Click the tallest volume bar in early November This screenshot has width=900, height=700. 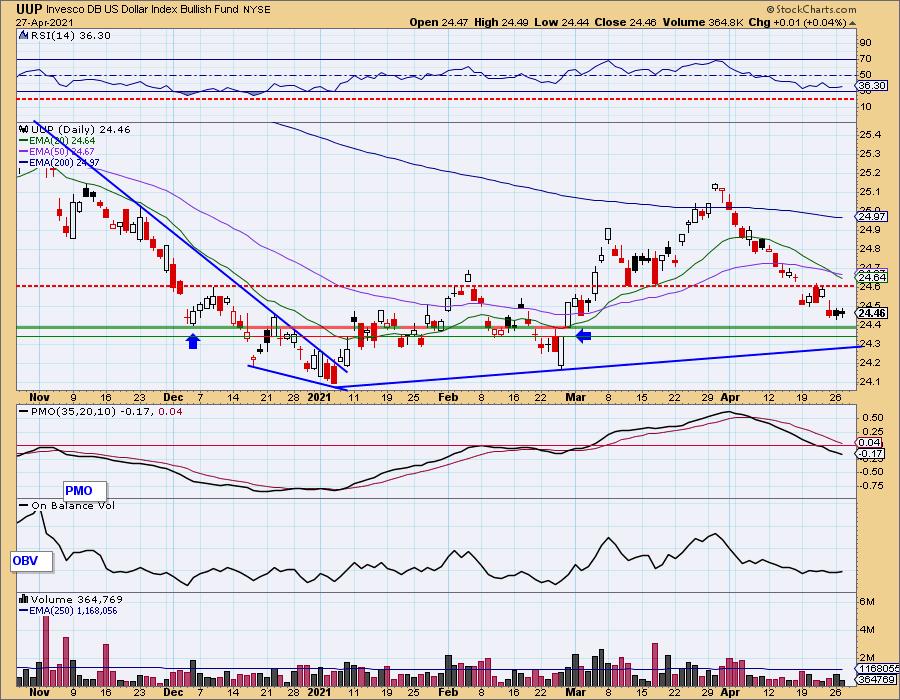[46, 651]
